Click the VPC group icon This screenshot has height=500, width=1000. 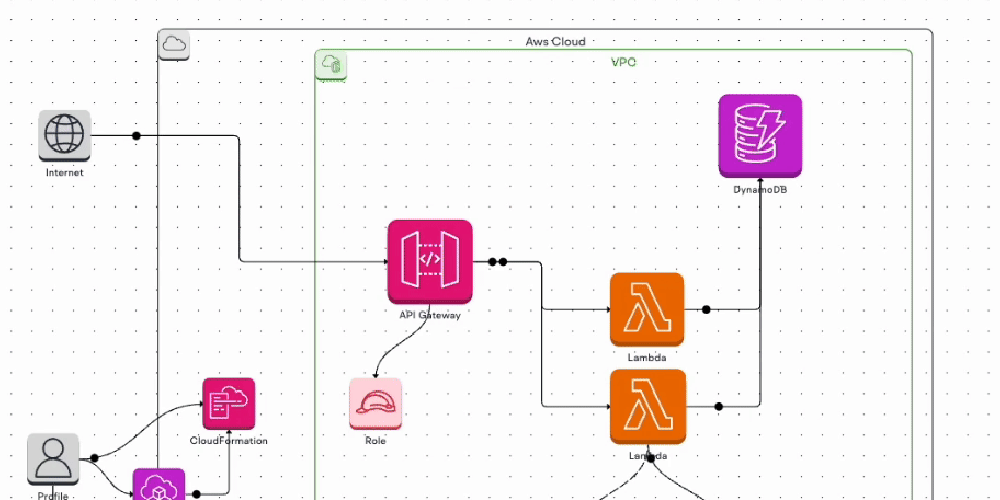pos(331,65)
